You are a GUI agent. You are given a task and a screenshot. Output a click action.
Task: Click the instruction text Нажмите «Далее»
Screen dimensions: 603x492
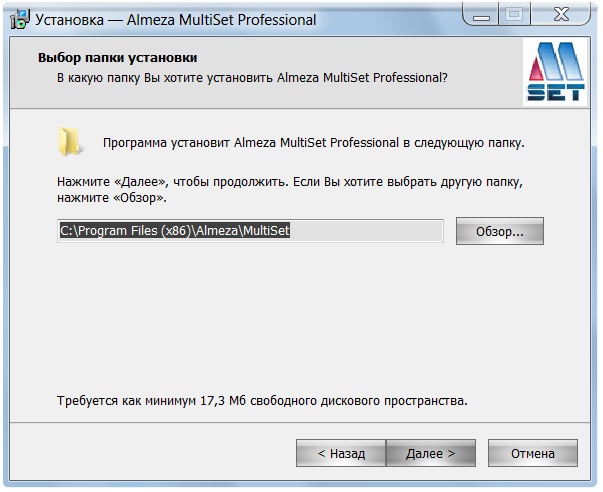click(x=290, y=189)
